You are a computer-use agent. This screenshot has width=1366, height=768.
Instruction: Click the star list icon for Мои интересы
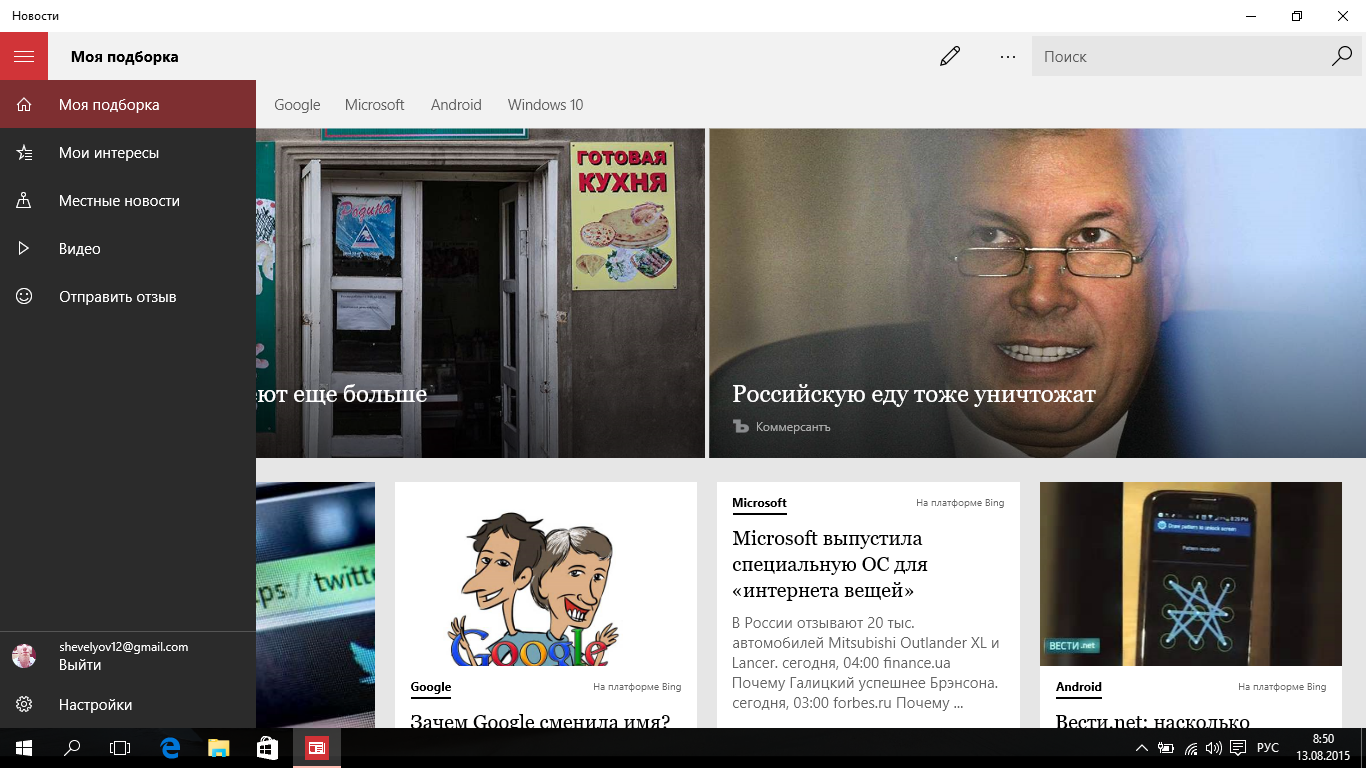pyautogui.click(x=24, y=153)
